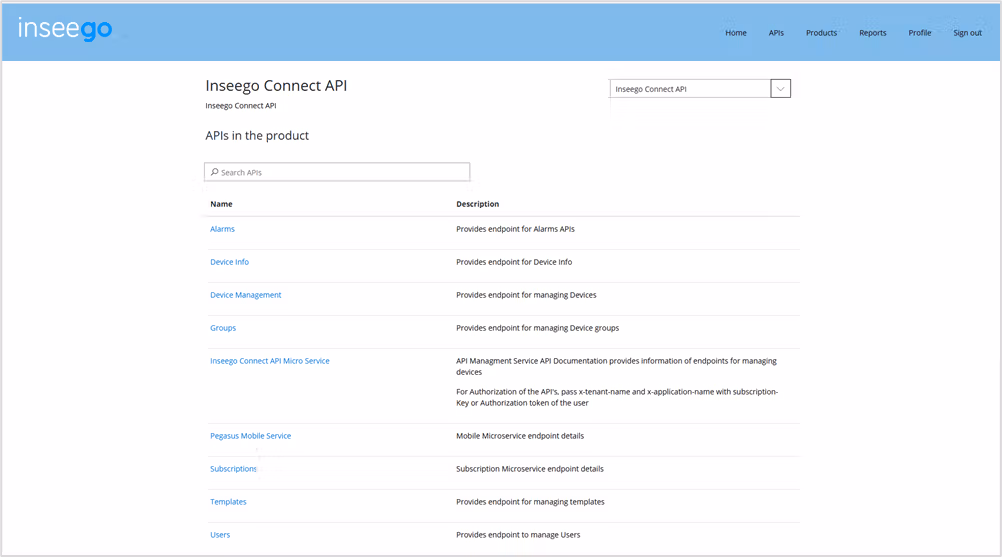Click the inseego logo

(65, 29)
